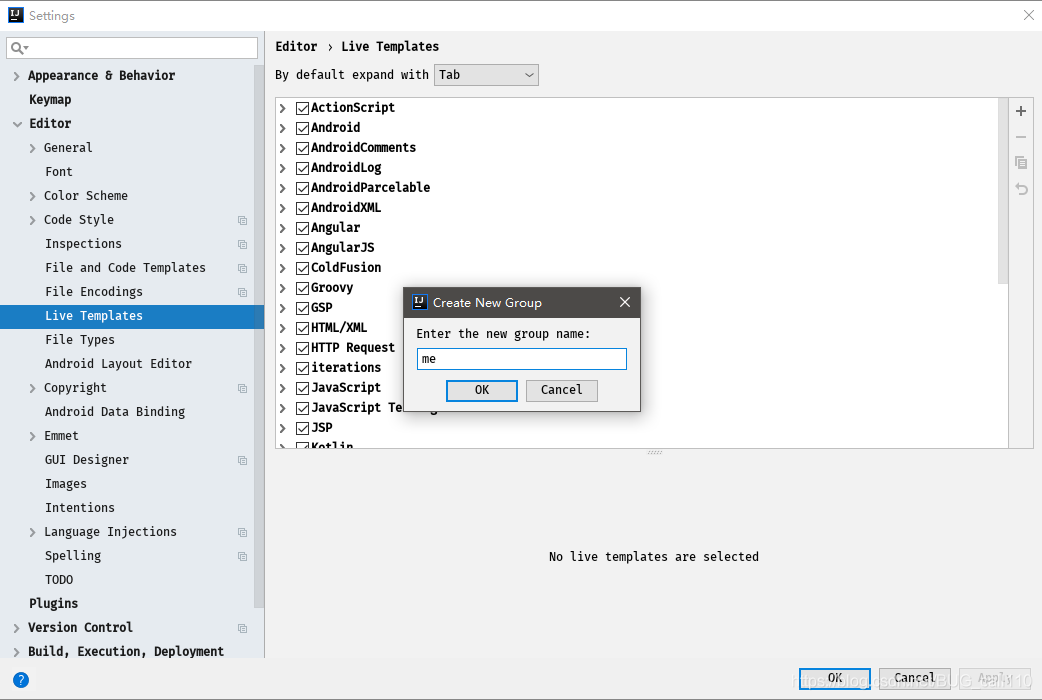Screen dimensions: 1042x700
Task: Click the Duplicate template icon
Action: (1020, 163)
